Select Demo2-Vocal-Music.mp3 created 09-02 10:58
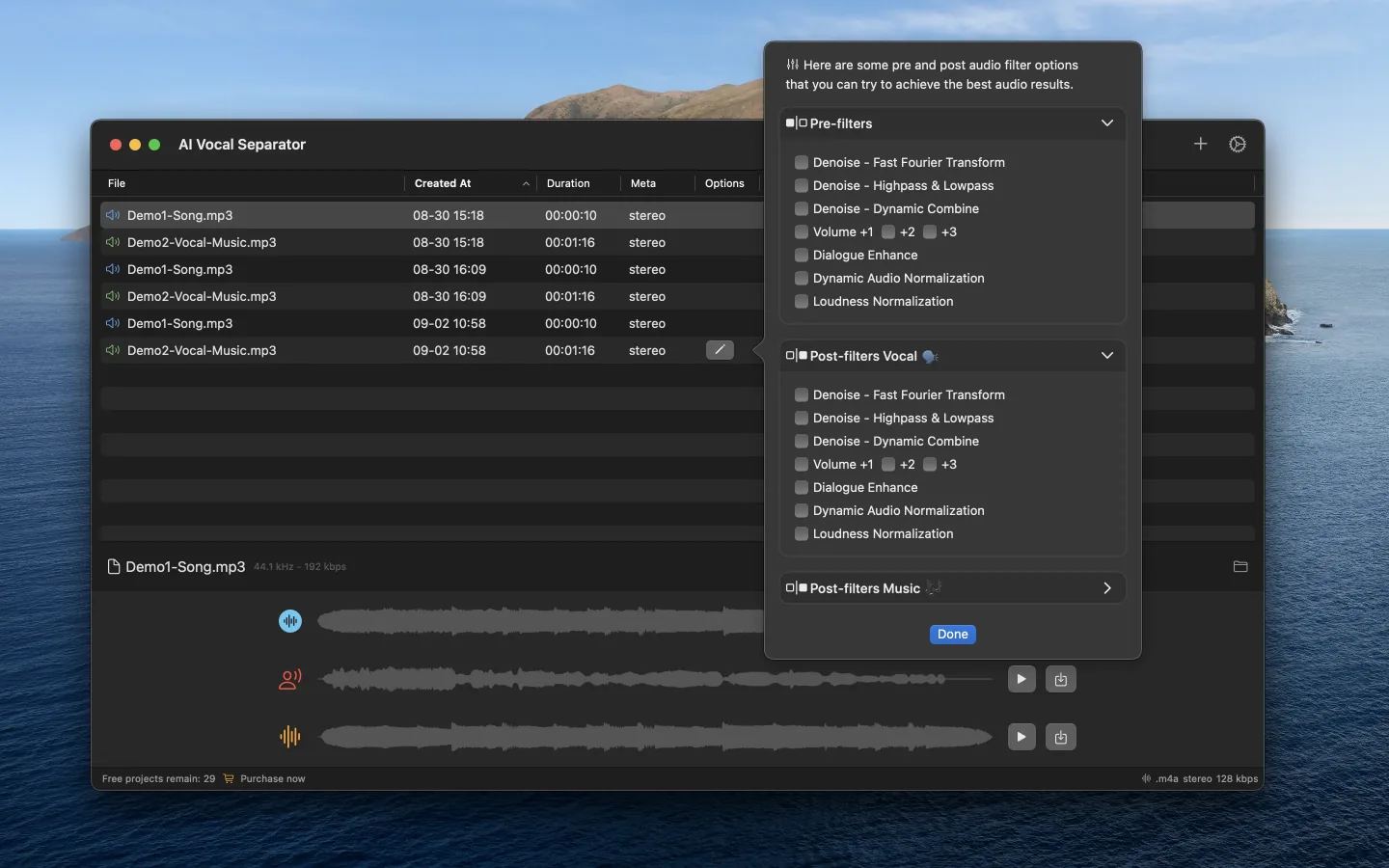This screenshot has height=868, width=1389. [432, 350]
